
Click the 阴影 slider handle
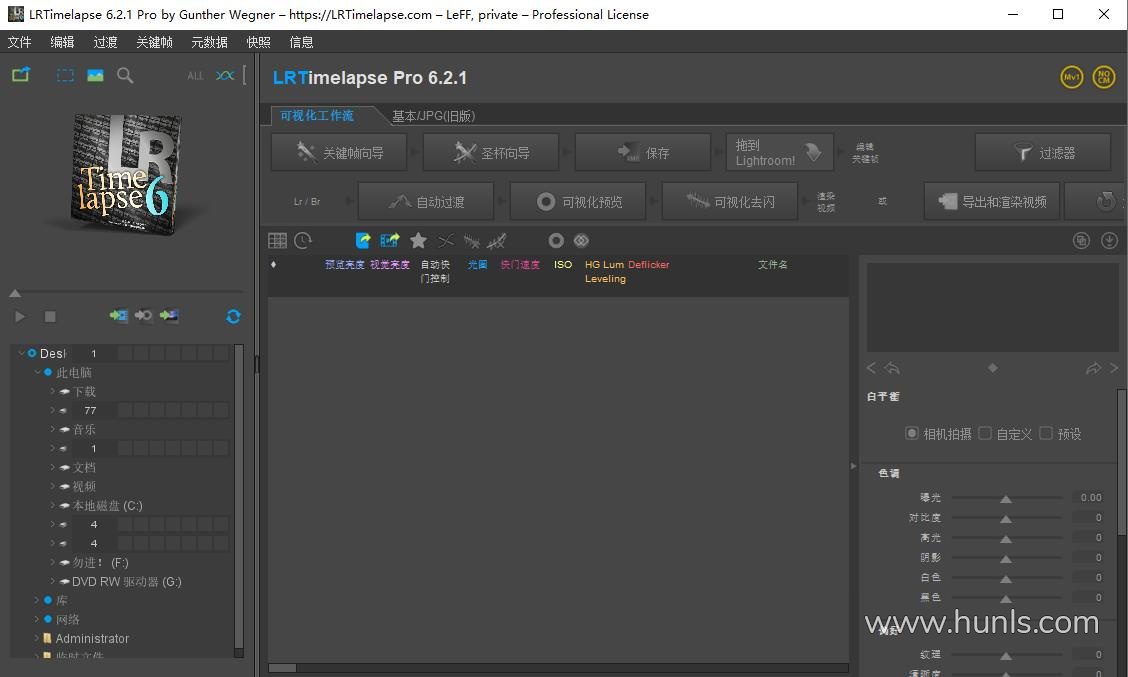(x=1006, y=558)
